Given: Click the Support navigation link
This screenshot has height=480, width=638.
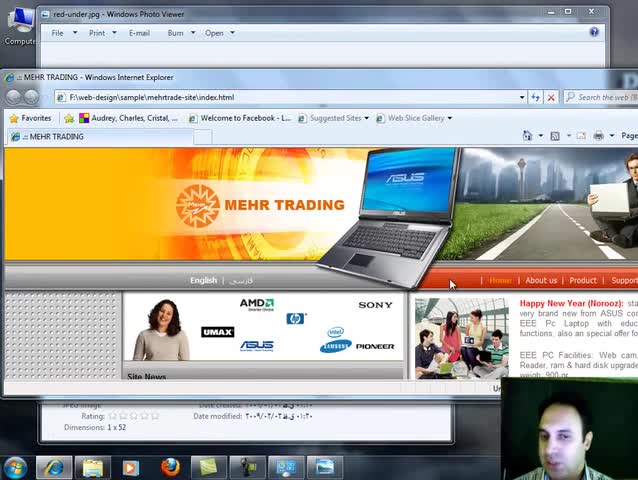Looking at the screenshot, I should tap(624, 280).
